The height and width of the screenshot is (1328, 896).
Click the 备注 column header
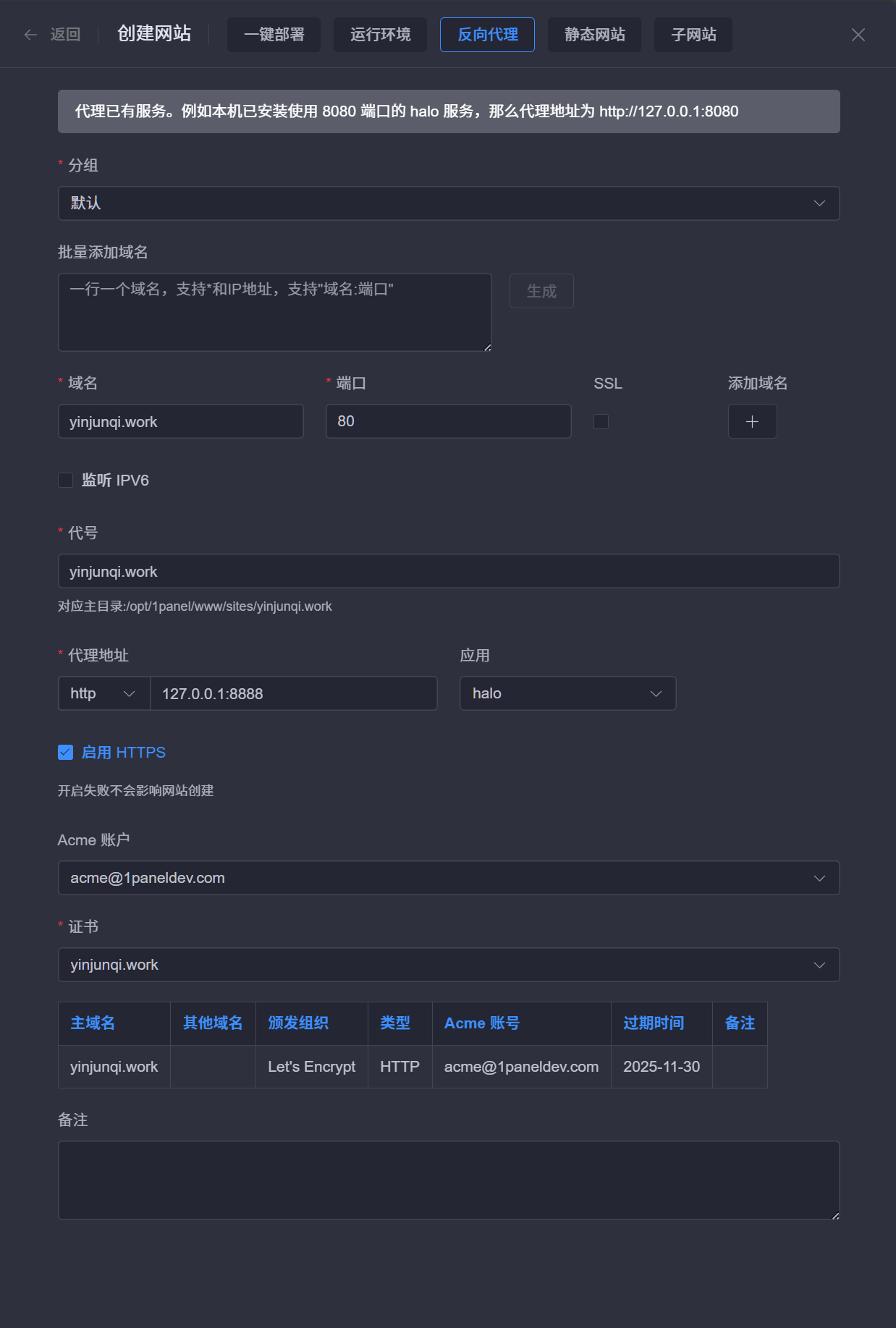pyautogui.click(x=740, y=1023)
